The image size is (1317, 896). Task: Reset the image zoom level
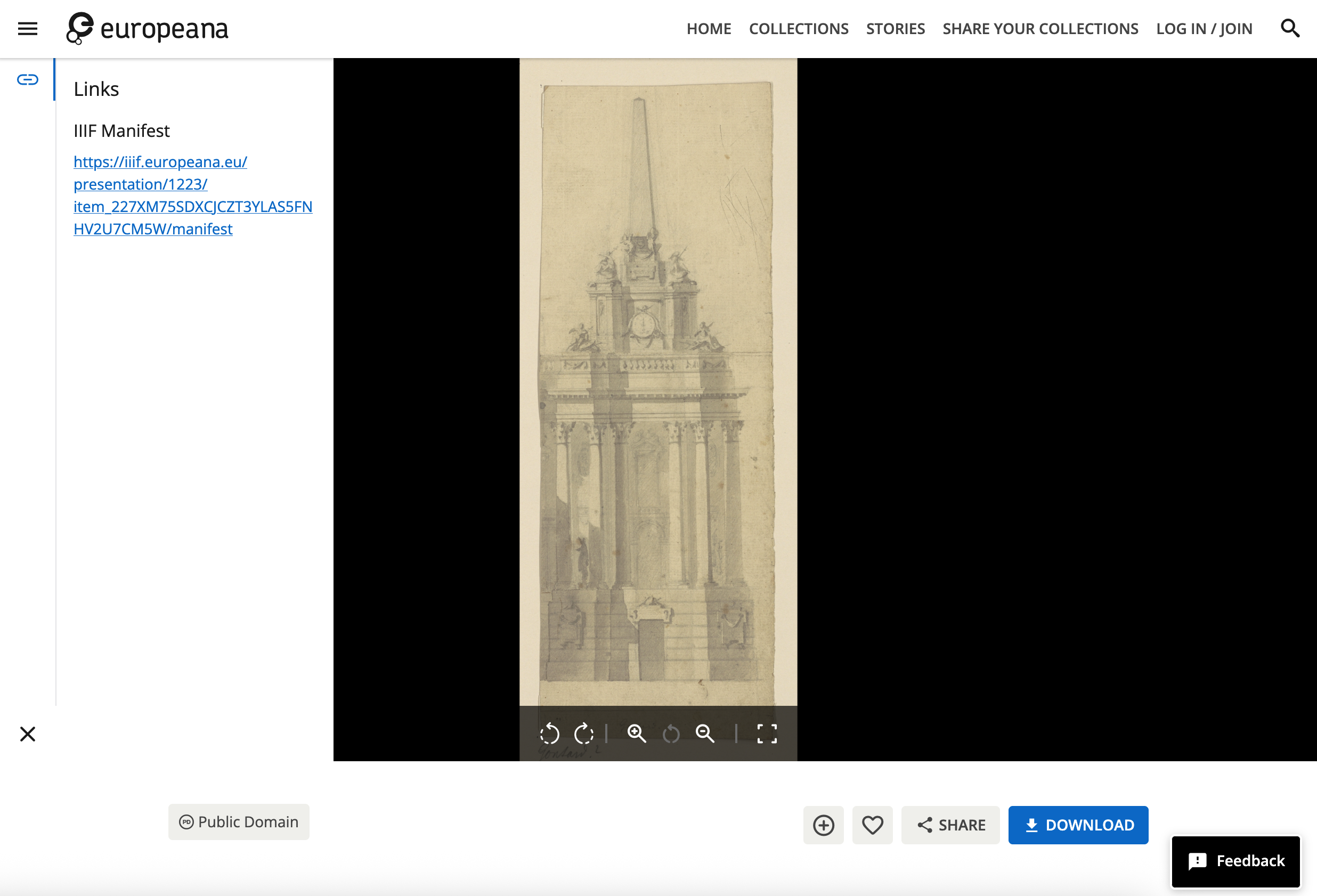[671, 734]
